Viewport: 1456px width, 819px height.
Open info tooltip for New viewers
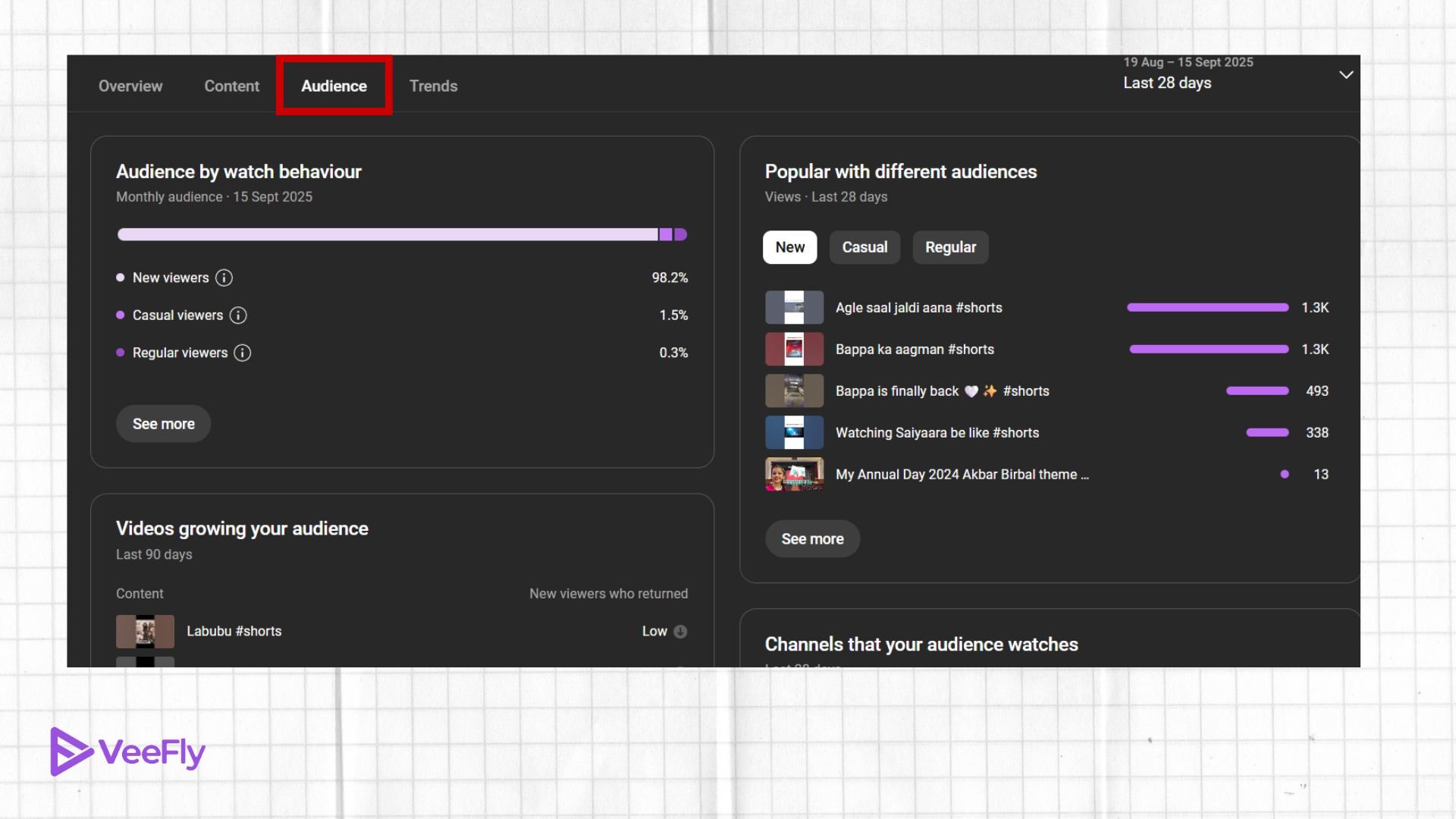point(224,278)
